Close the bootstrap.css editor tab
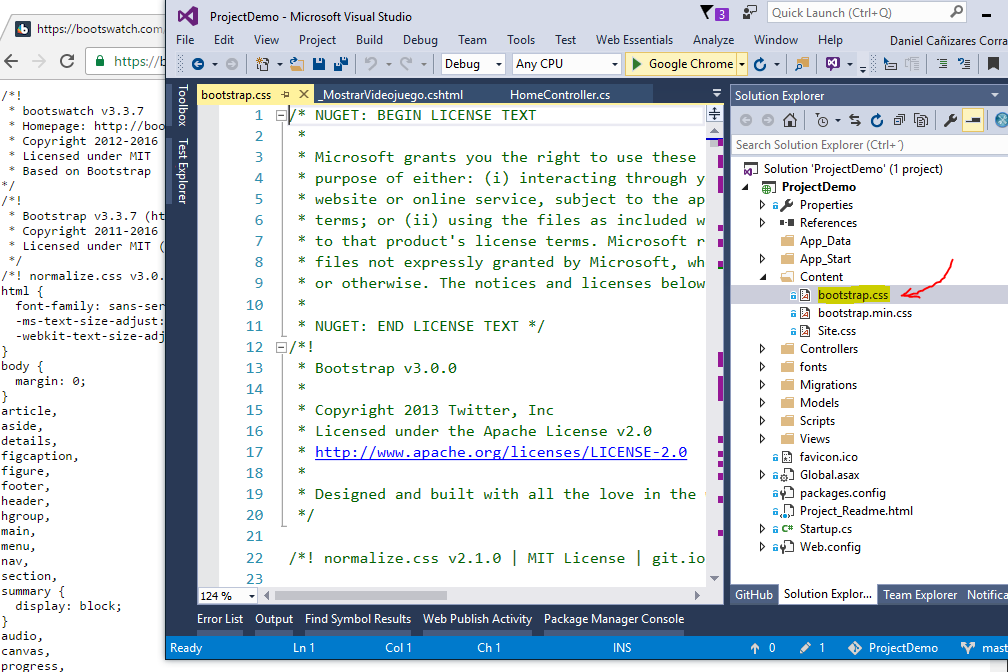 coord(304,95)
